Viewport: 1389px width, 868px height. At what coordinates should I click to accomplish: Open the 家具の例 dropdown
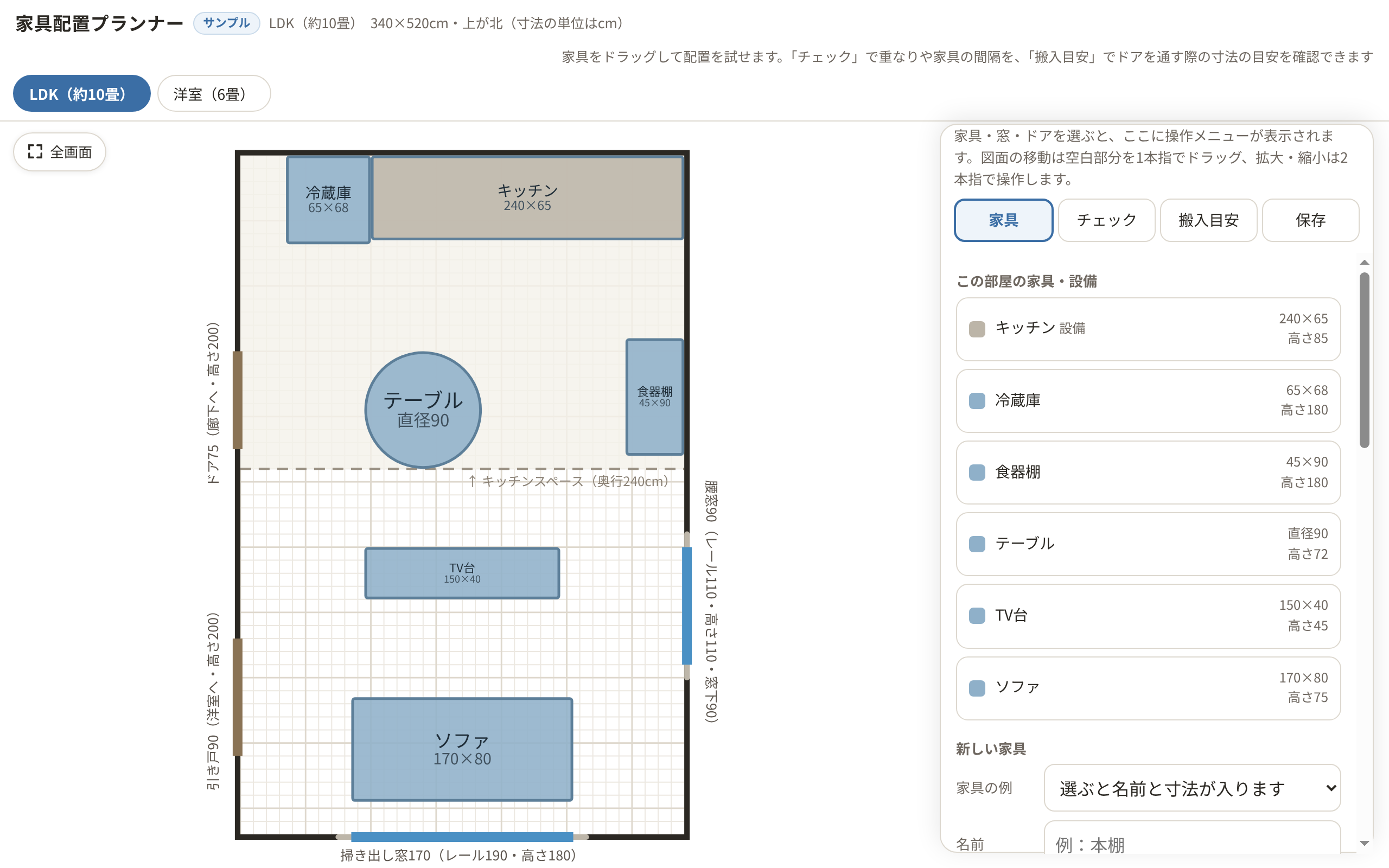coord(1192,788)
